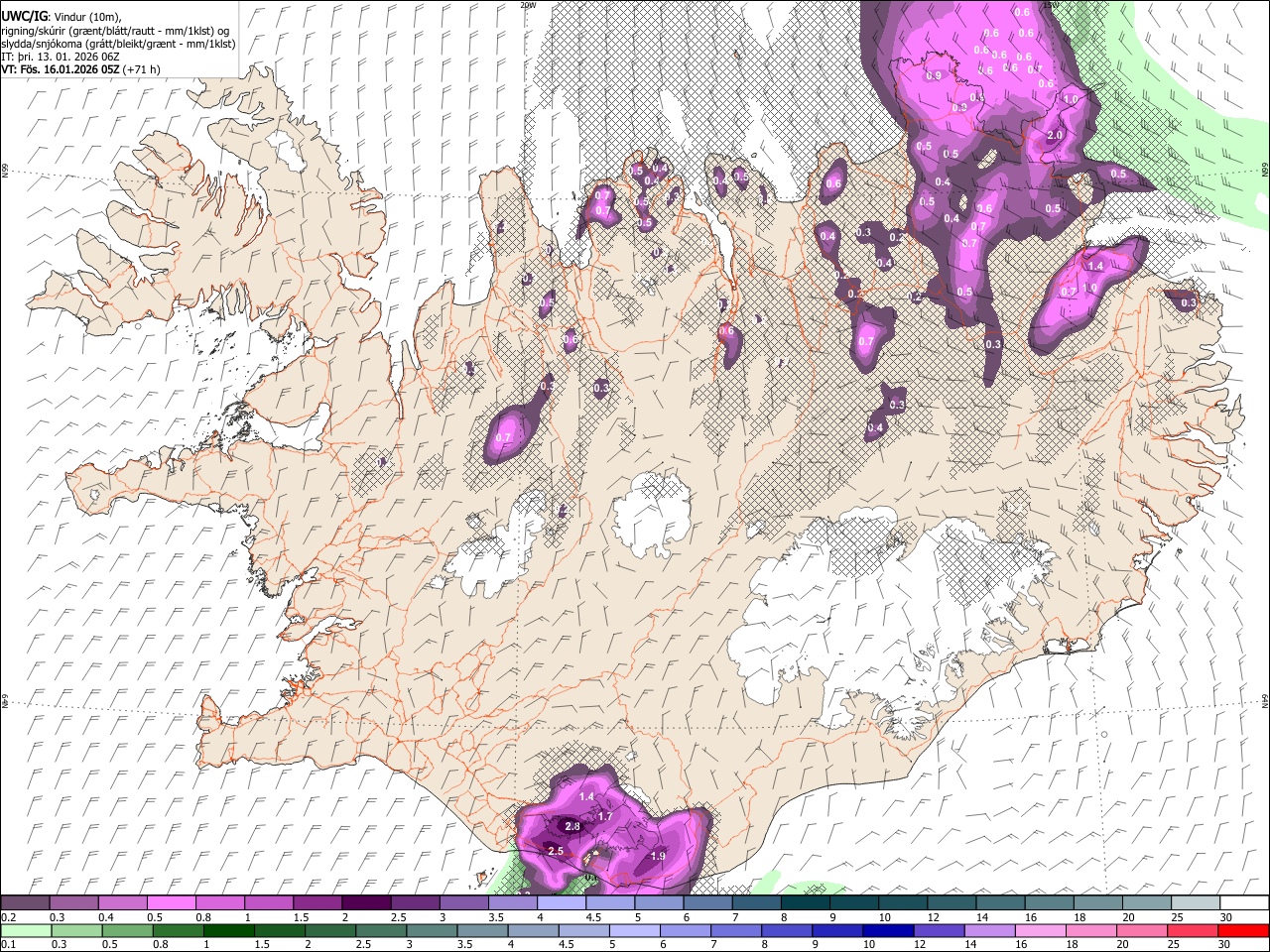
Task: Select bottom legend swatch between 10 and 12
Action: (889, 930)
